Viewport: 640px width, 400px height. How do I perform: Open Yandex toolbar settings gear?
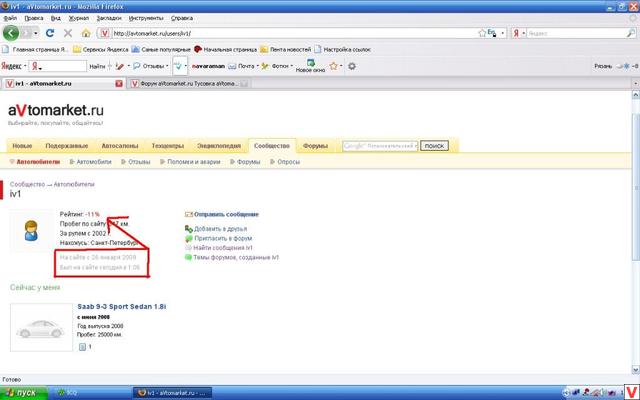pos(352,66)
